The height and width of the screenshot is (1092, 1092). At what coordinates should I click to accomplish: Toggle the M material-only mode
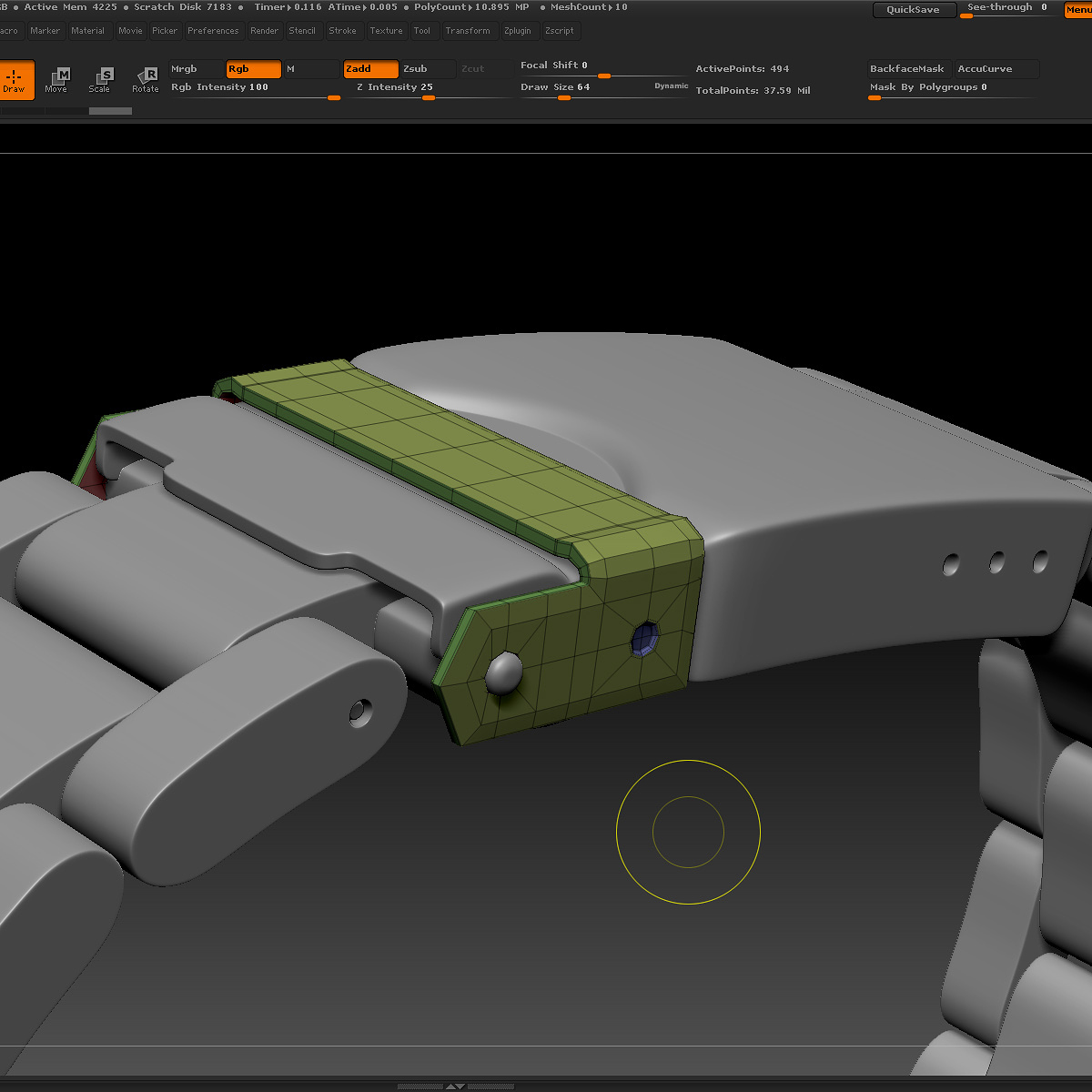click(311, 69)
